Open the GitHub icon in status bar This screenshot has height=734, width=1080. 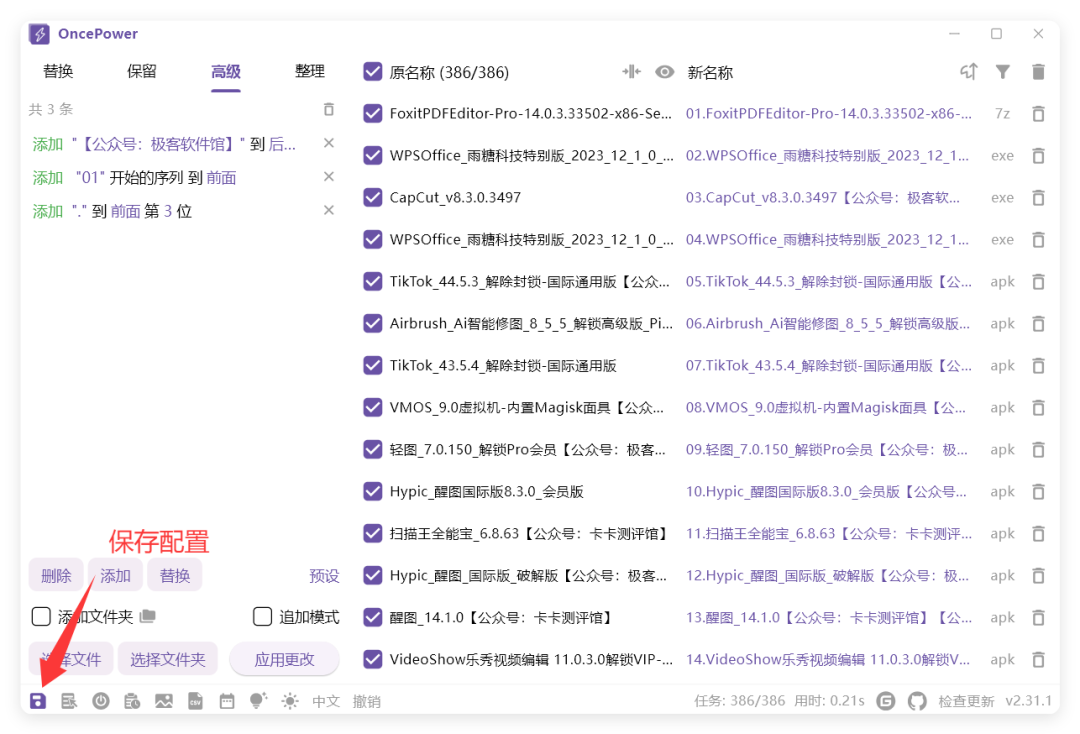(x=917, y=701)
